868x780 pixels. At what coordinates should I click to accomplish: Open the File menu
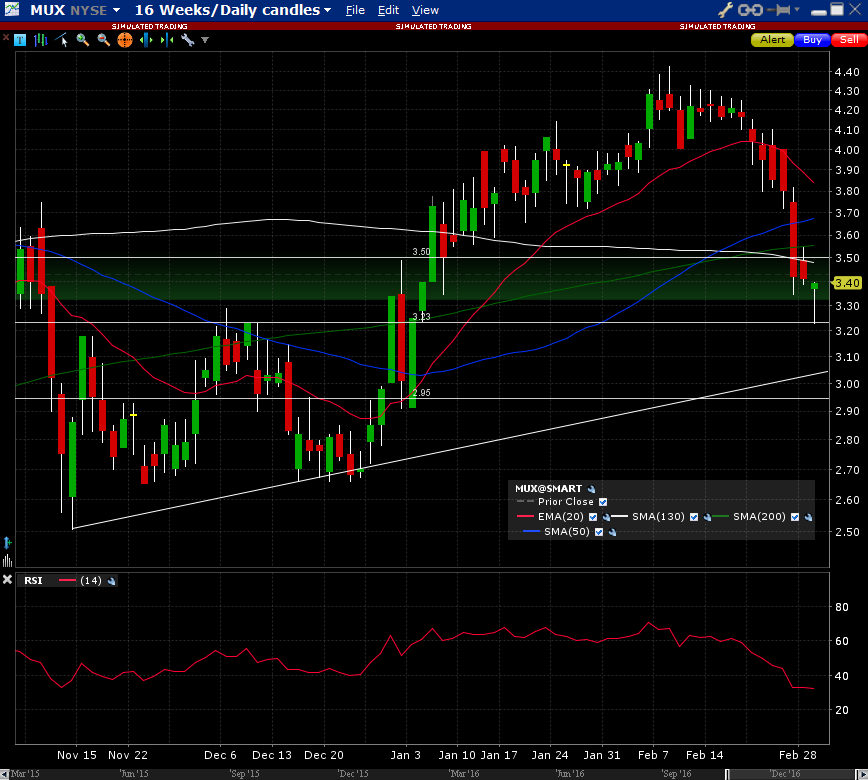[x=355, y=10]
